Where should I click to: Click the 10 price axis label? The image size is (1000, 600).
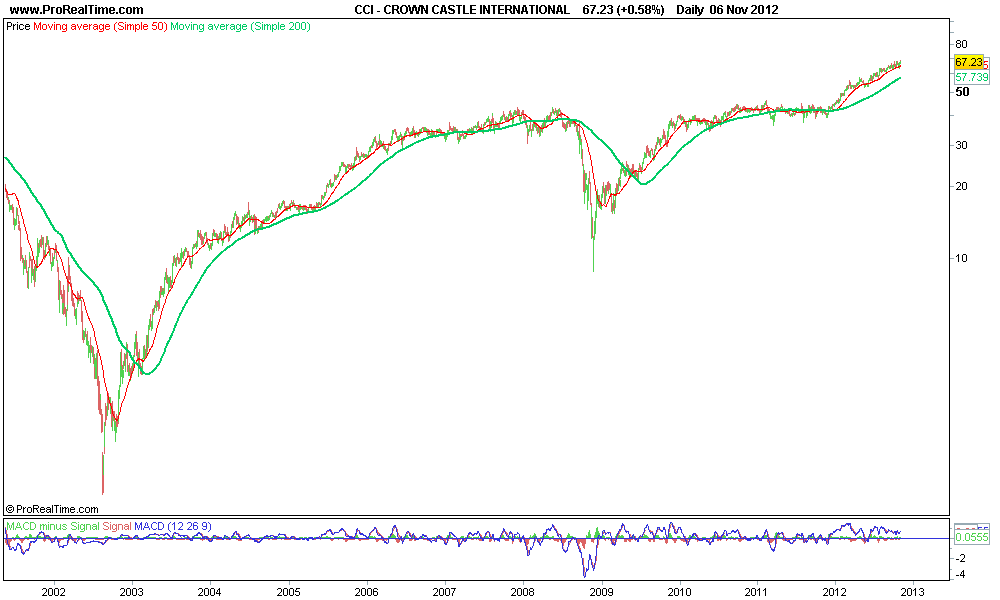pos(961,258)
